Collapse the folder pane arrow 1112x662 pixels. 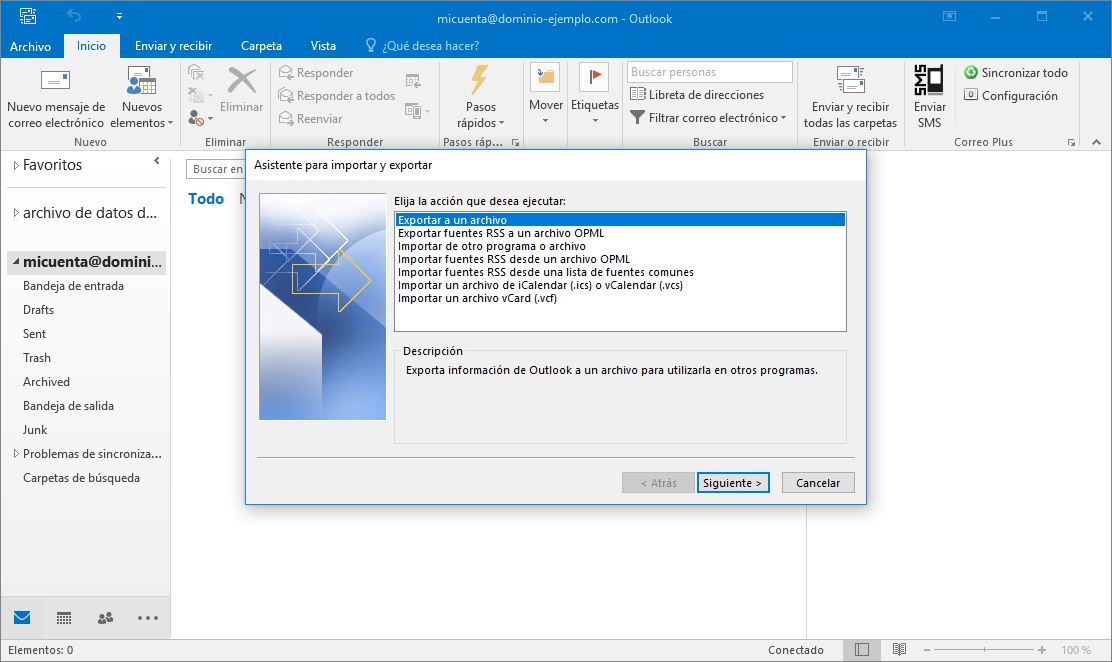(157, 161)
